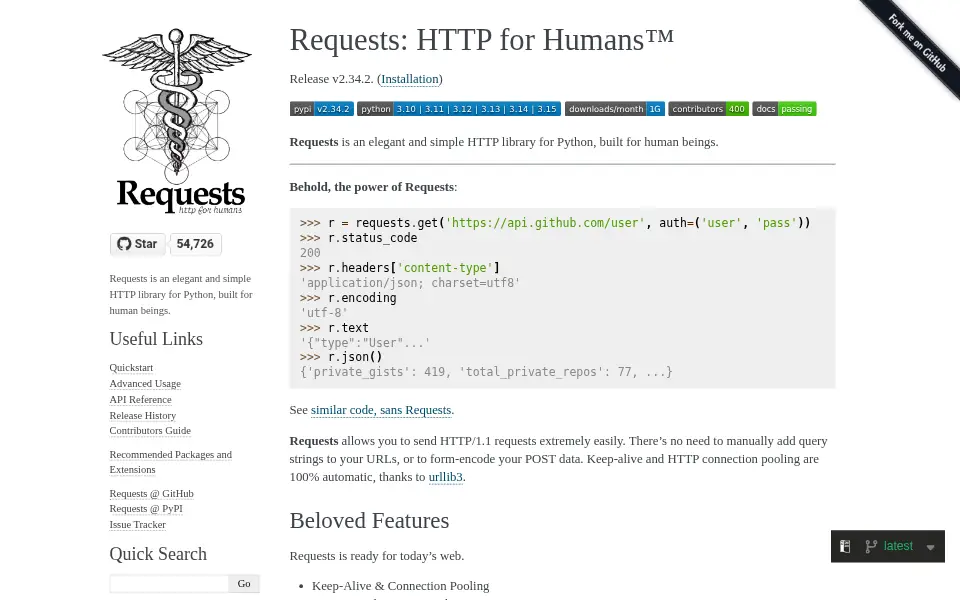This screenshot has height=600, width=960.
Task: Click the GitHub Star button
Action: (137, 244)
